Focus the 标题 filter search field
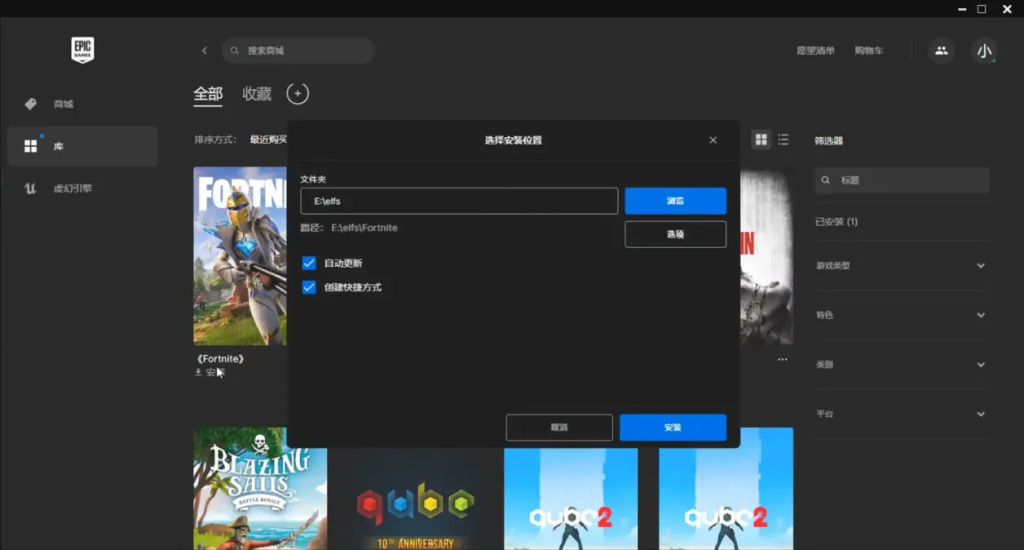The width and height of the screenshot is (1024, 550). 903,180
